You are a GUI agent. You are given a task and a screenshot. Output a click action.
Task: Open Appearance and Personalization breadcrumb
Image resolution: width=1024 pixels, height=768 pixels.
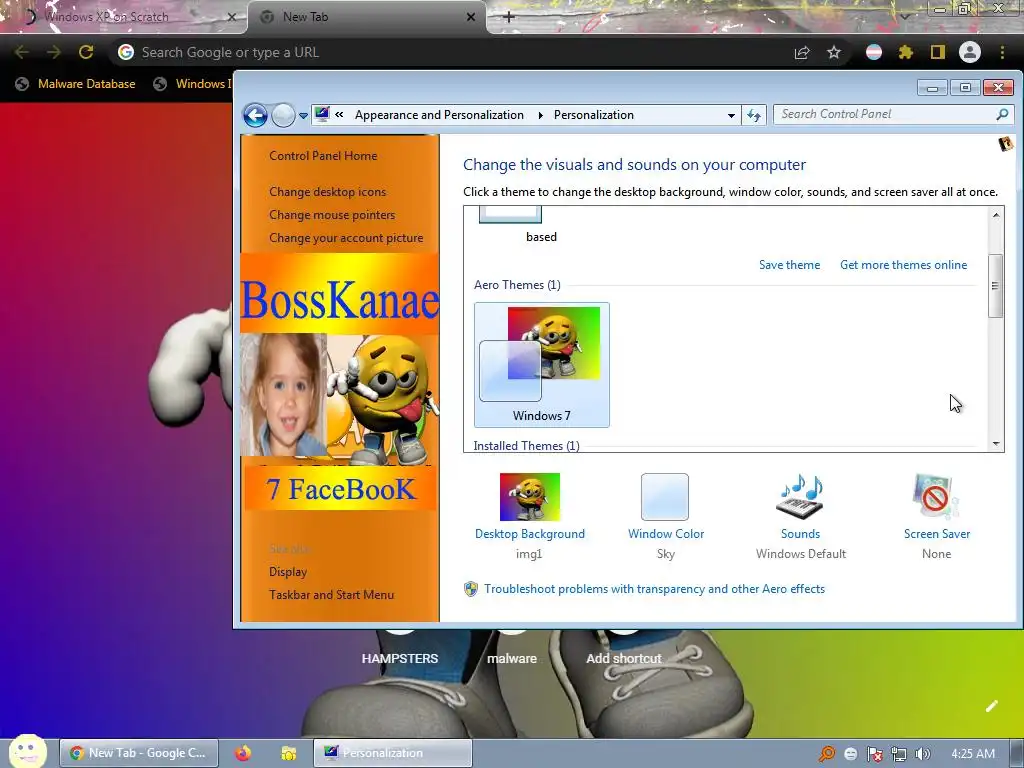click(439, 115)
